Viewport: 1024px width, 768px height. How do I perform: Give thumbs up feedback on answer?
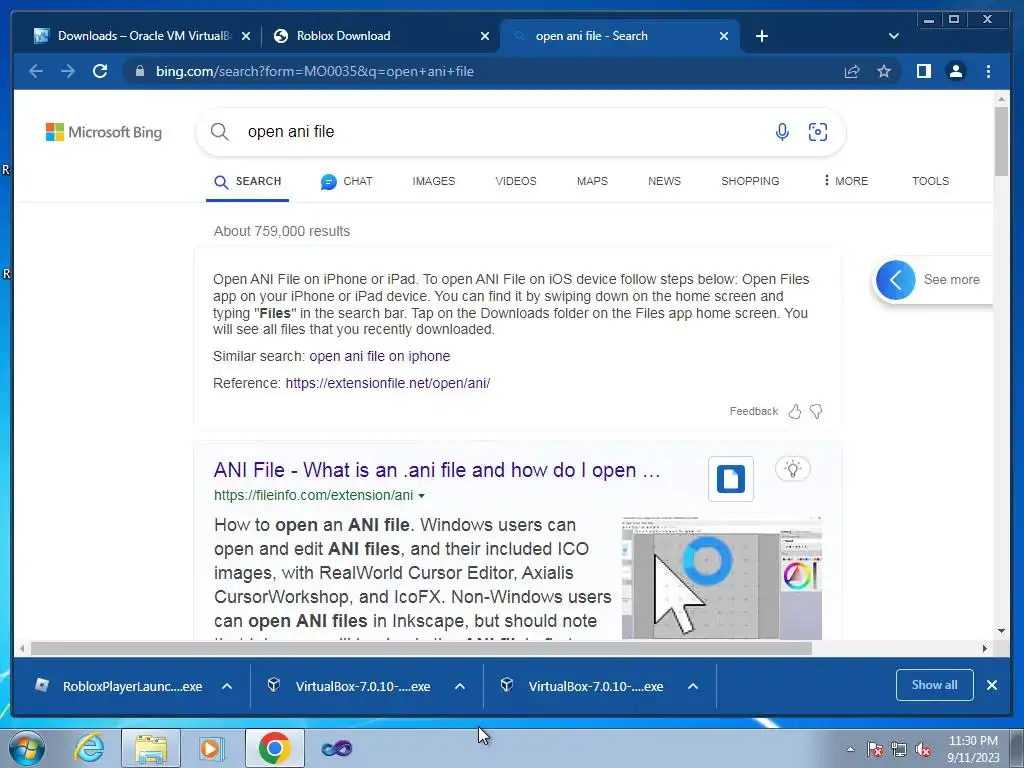(x=795, y=411)
